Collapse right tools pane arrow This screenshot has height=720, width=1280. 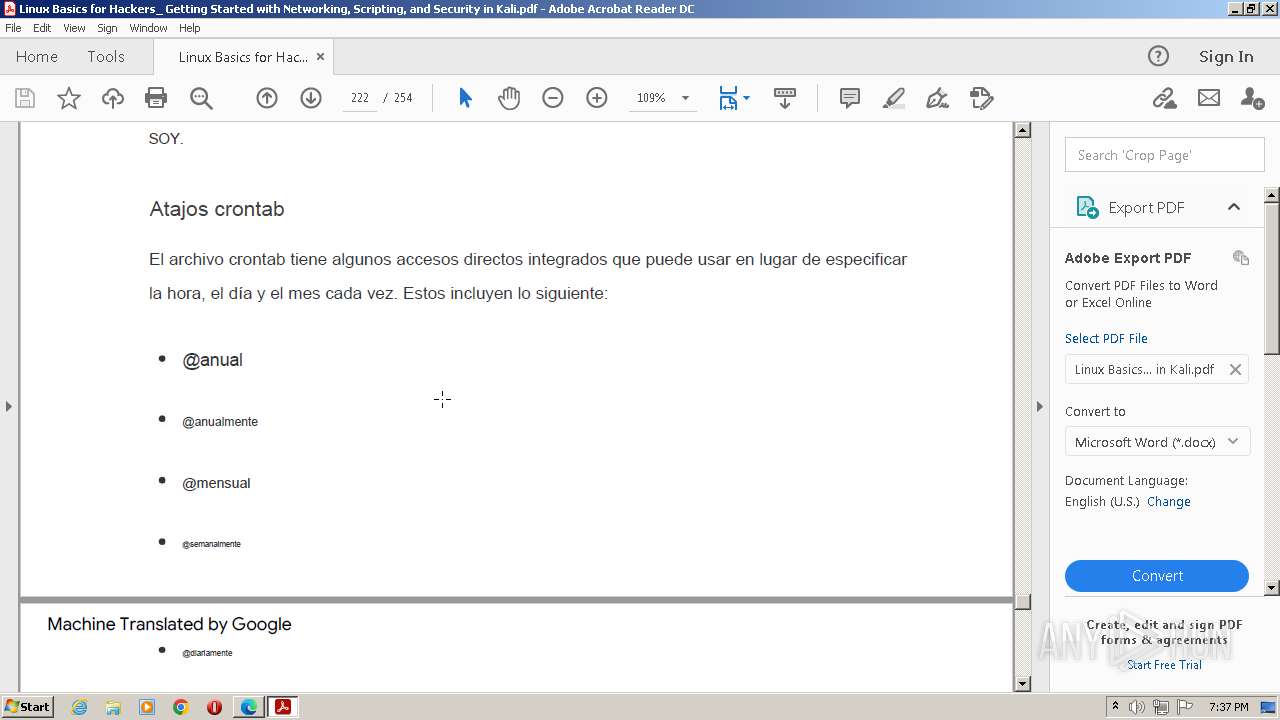(x=1039, y=406)
